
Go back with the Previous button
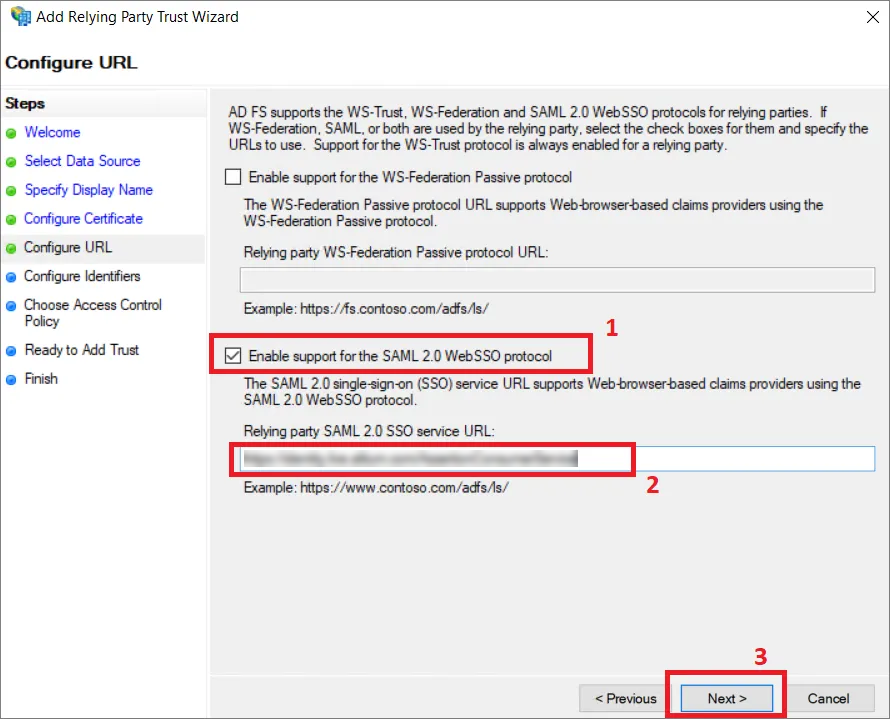click(x=625, y=698)
